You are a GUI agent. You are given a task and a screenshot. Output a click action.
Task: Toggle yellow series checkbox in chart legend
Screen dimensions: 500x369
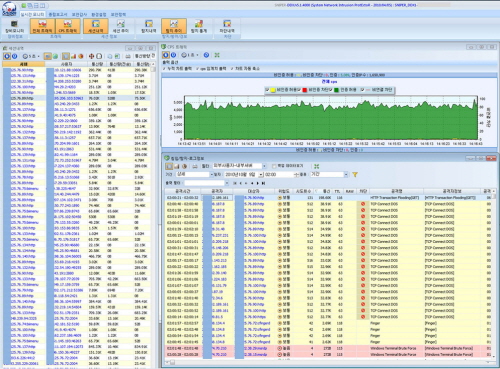(267, 90)
